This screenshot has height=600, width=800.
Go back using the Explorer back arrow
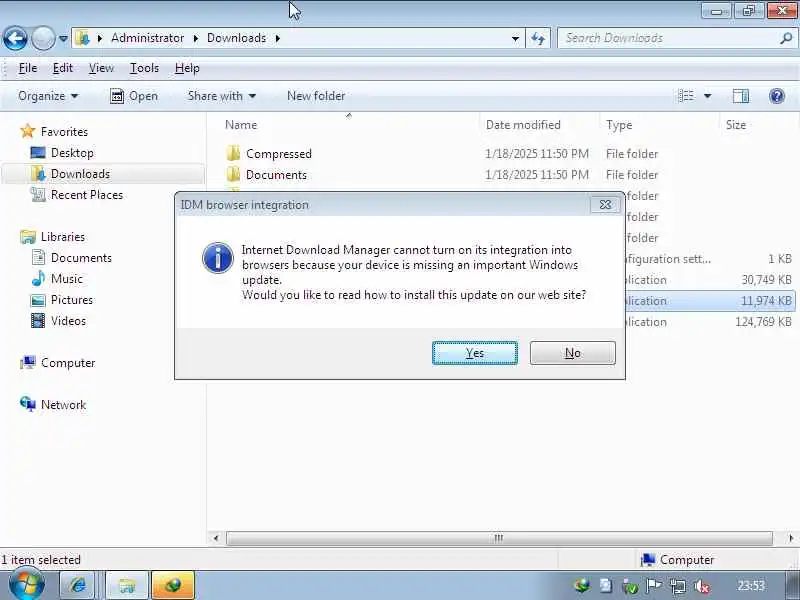click(15, 38)
